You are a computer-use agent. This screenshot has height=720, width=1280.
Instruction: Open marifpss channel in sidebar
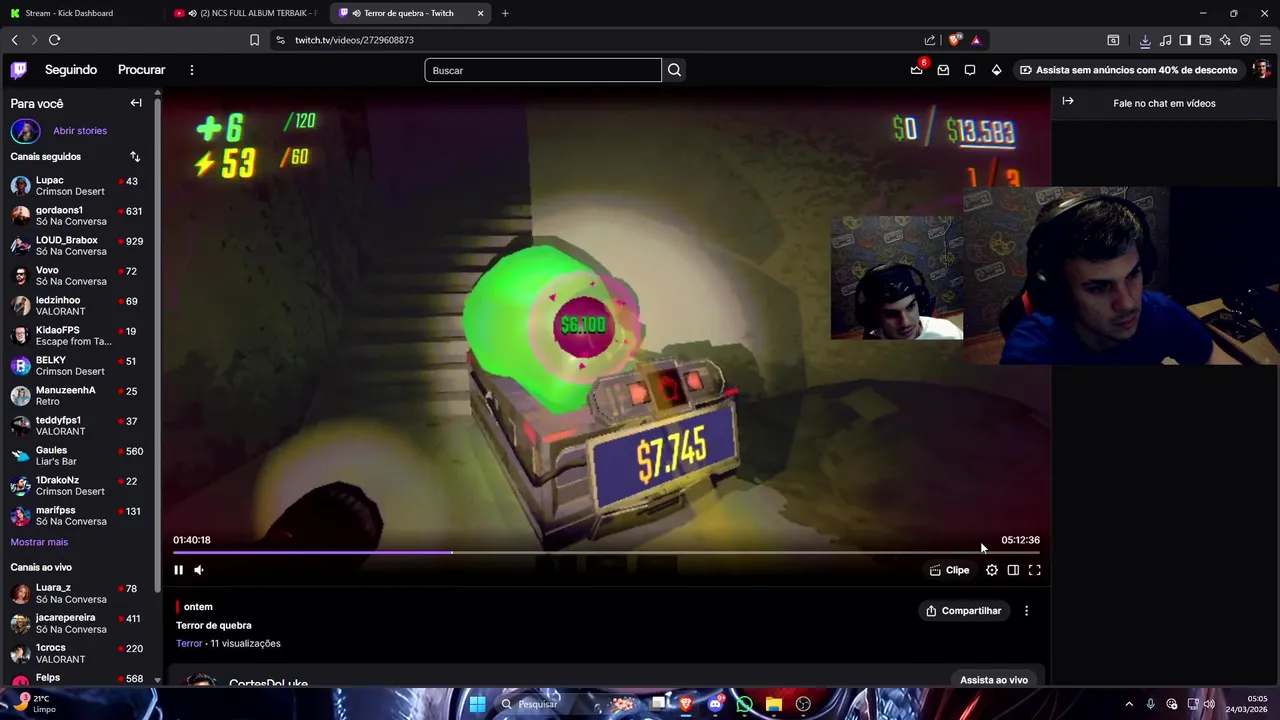80,516
